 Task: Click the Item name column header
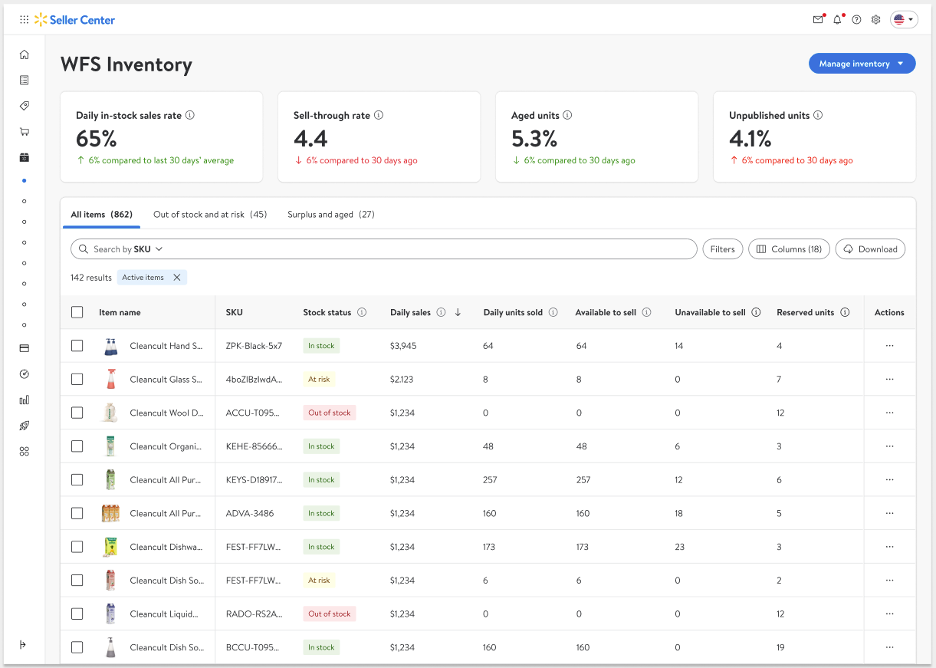(x=119, y=312)
